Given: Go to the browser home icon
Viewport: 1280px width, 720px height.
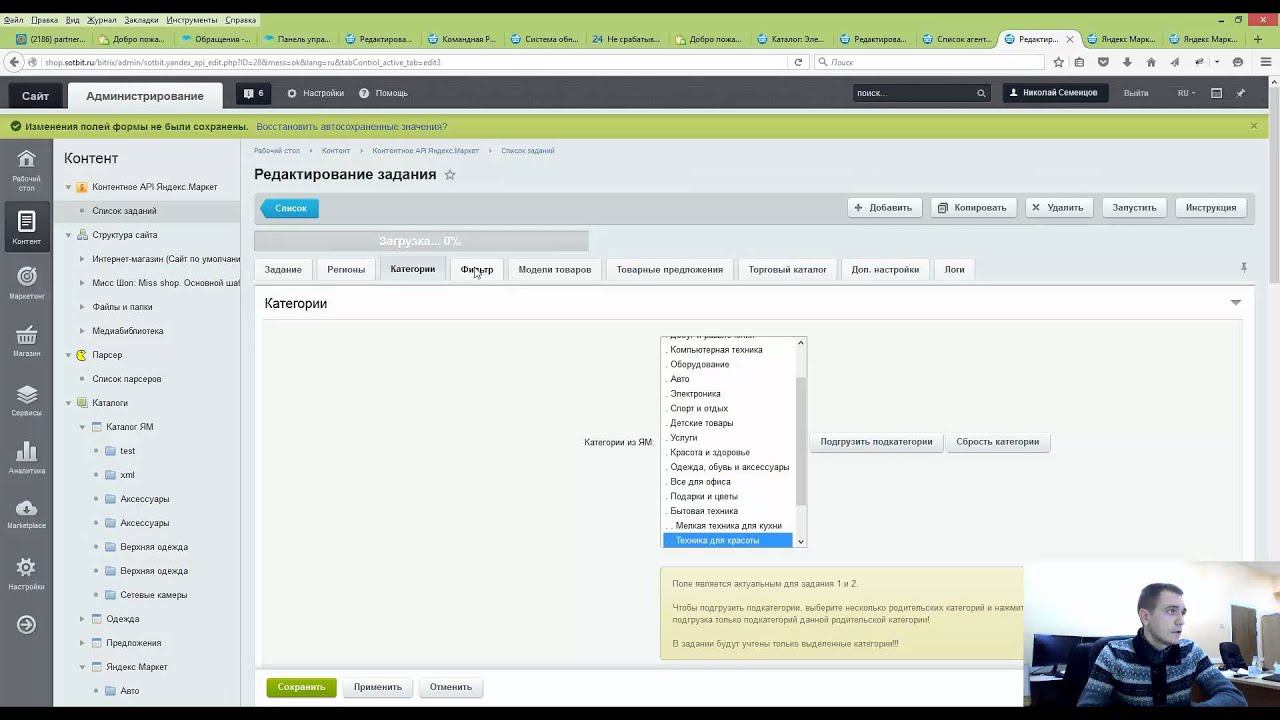Looking at the screenshot, I should 1151,62.
